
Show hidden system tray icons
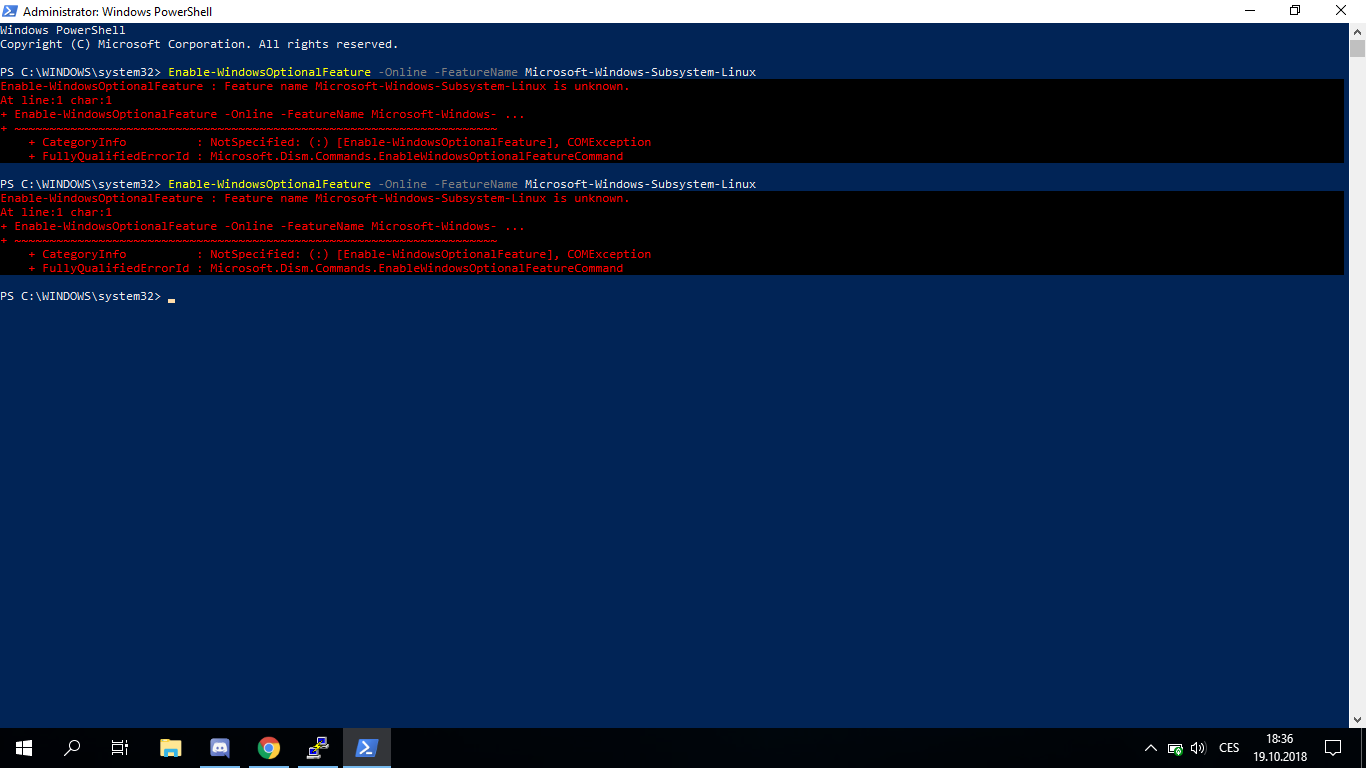point(1150,748)
